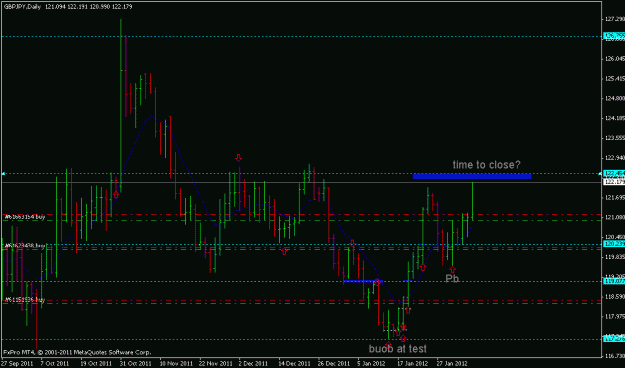Click the GBPJPY,Daily chart title
This screenshot has height=368, width=625.
coord(68,7)
